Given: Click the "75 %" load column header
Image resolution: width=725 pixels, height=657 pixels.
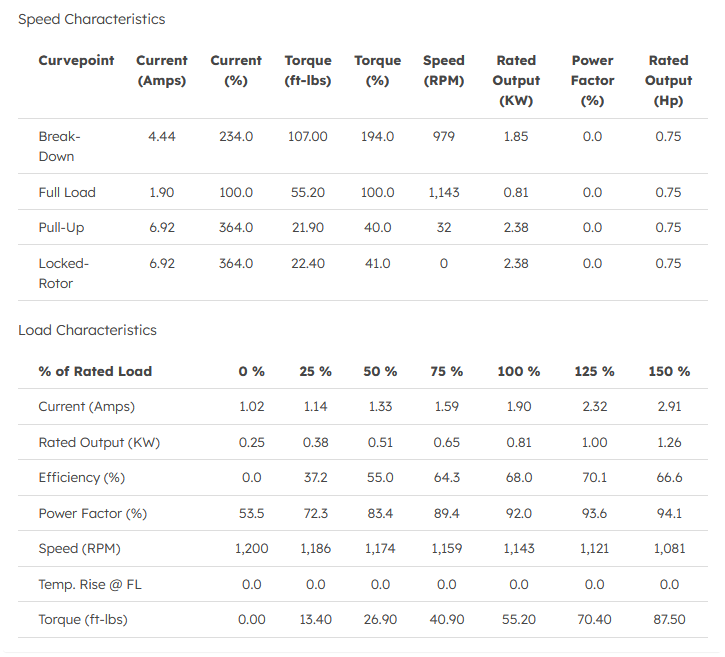Looking at the screenshot, I should pos(447,371).
